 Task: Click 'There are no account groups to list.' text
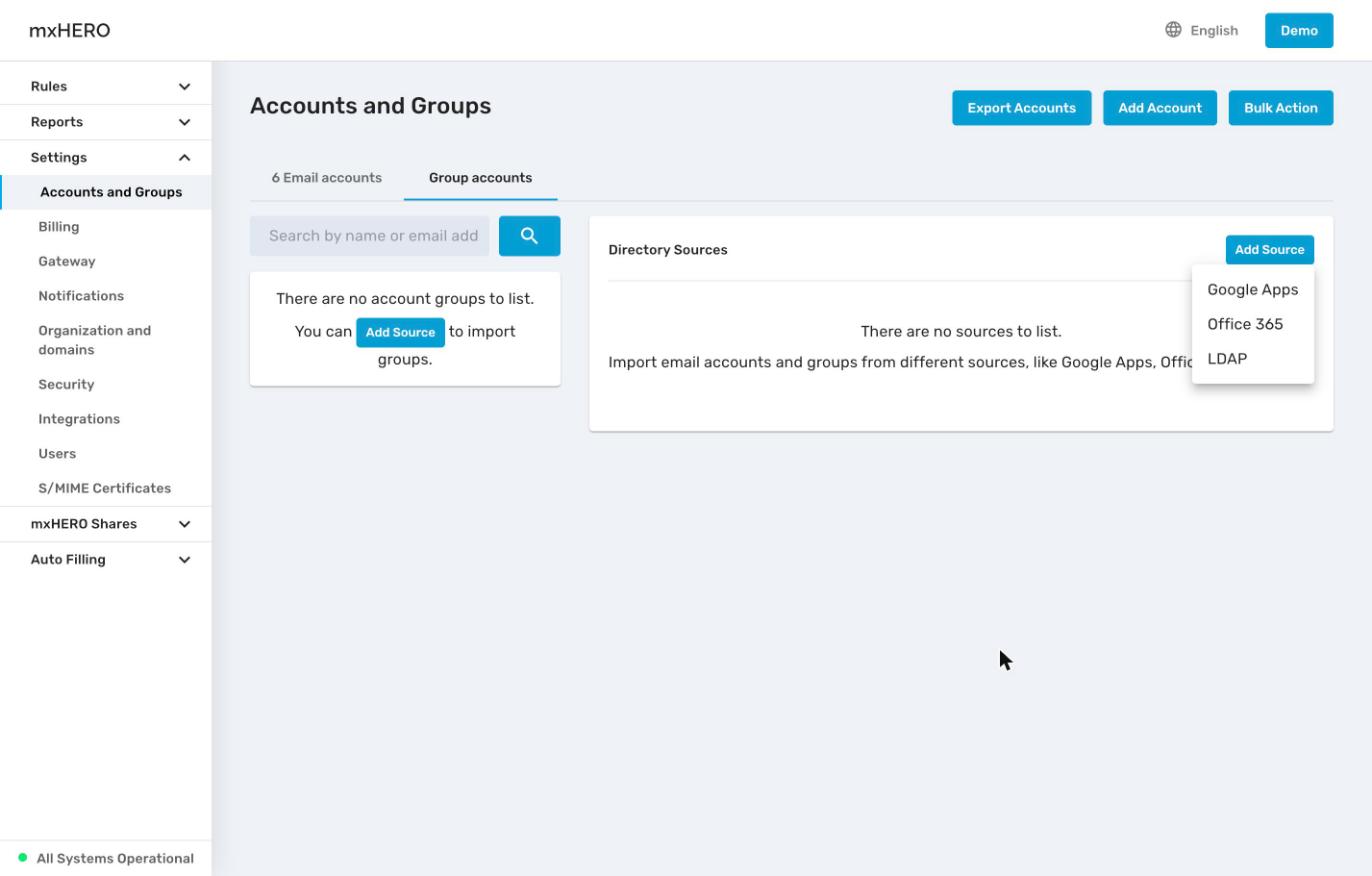pos(405,299)
